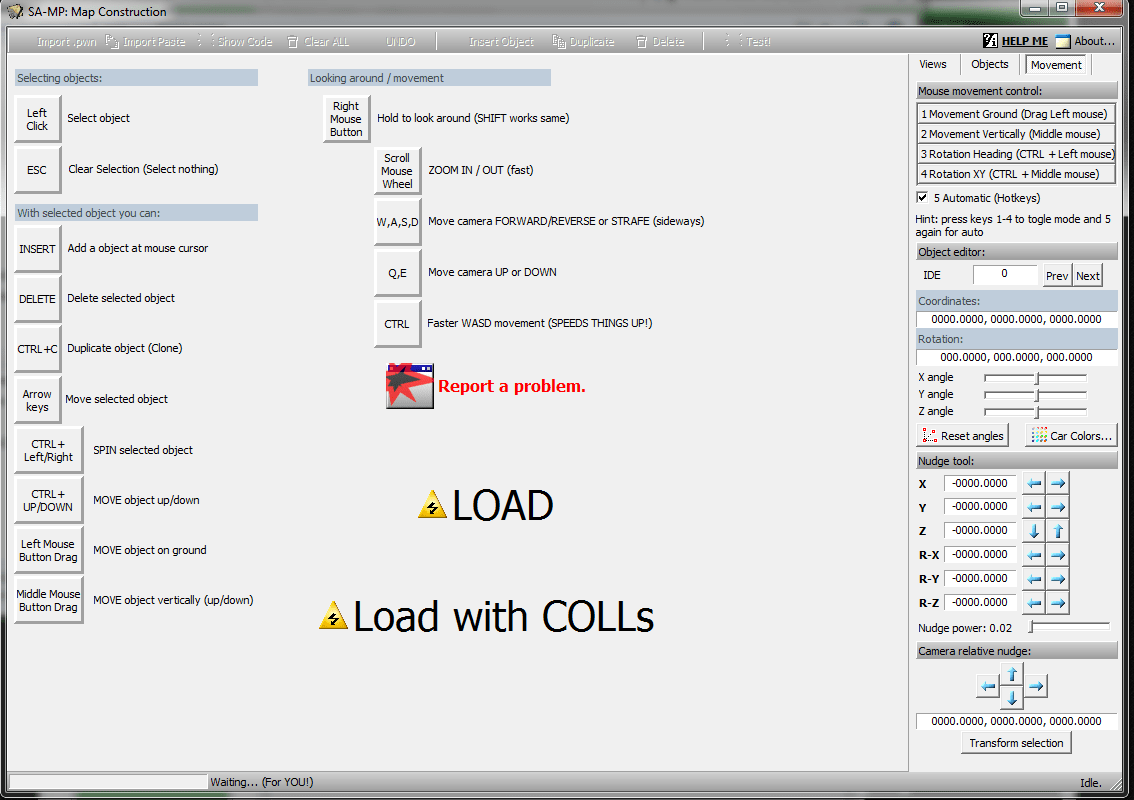This screenshot has height=800, width=1134.
Task: Nudge Z up with the arrow button
Action: [1058, 531]
